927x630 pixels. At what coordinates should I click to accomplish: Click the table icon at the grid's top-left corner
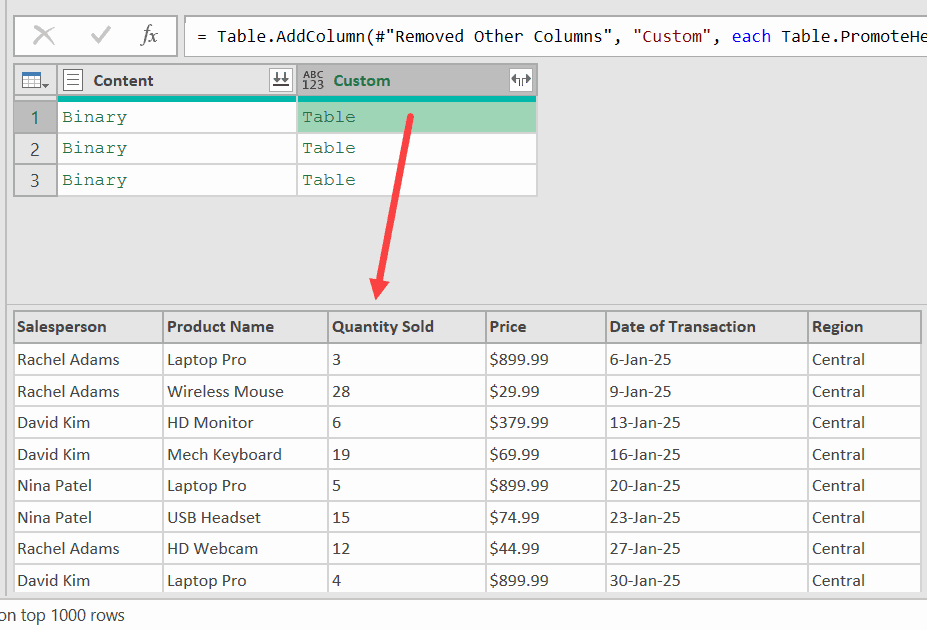tap(29, 80)
